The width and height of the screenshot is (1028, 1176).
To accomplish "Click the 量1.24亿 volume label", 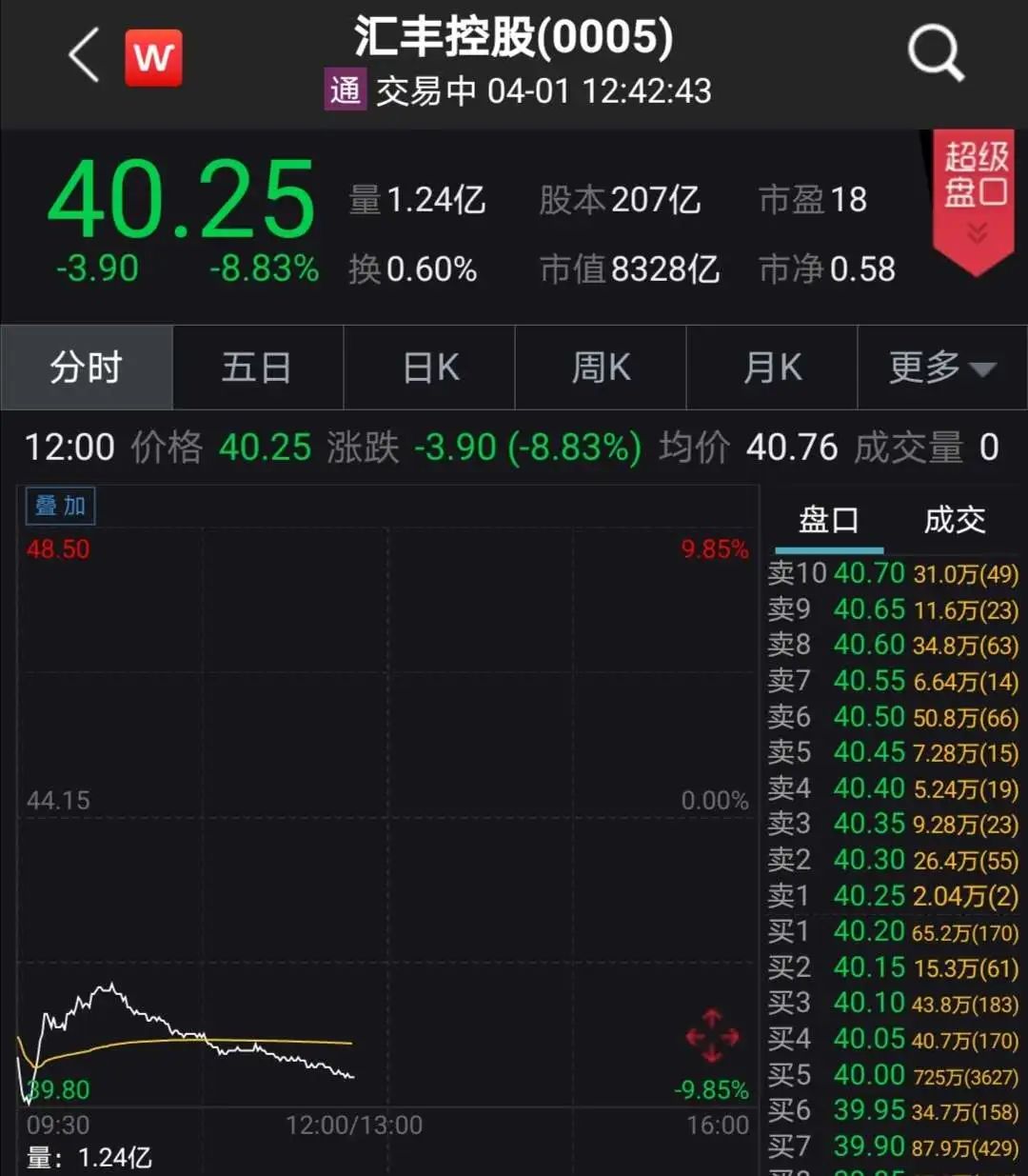I will pyautogui.click(x=417, y=200).
